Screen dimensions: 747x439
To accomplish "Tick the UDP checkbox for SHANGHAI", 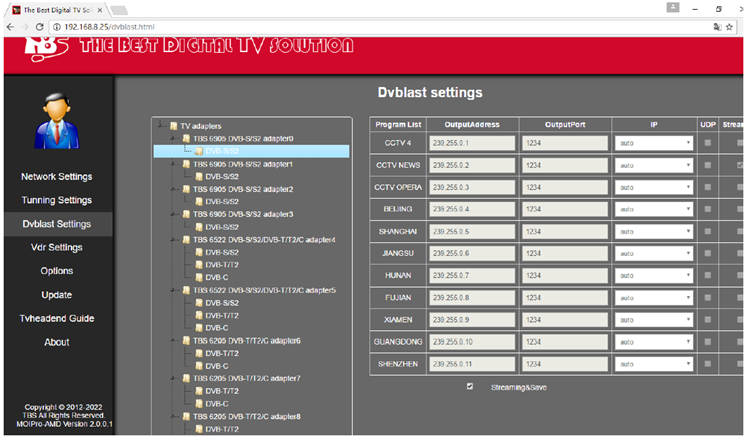I will pyautogui.click(x=708, y=230).
